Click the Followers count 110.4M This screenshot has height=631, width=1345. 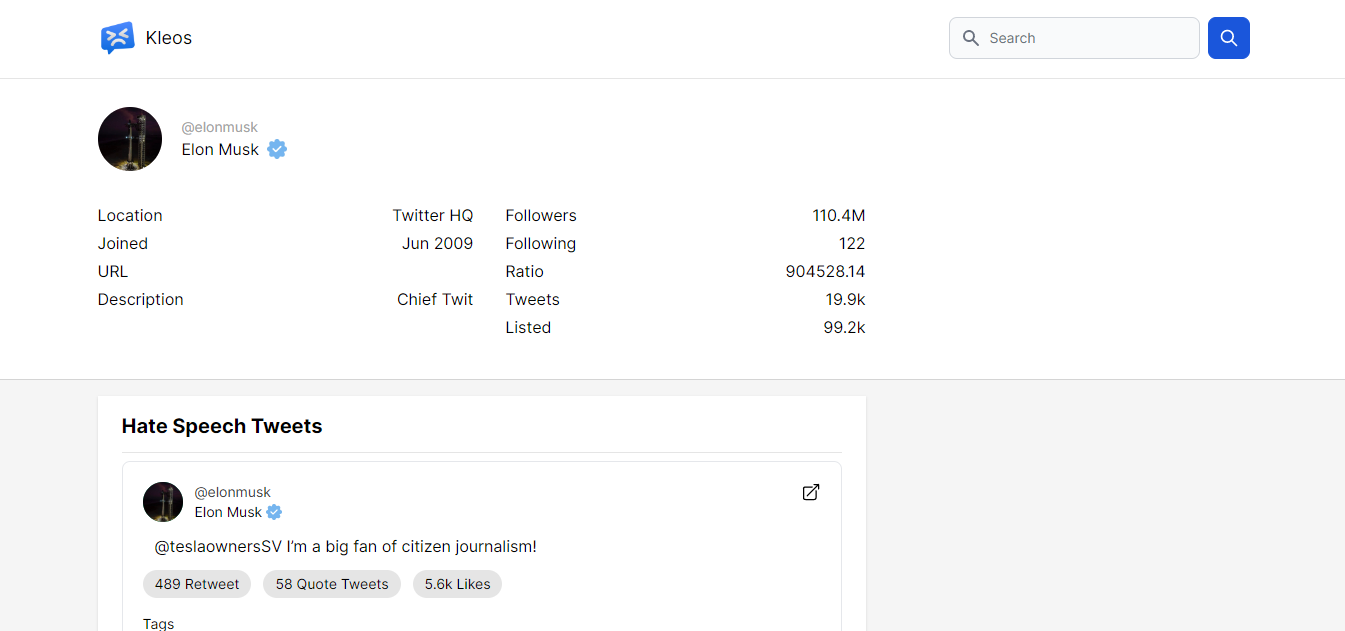[838, 215]
